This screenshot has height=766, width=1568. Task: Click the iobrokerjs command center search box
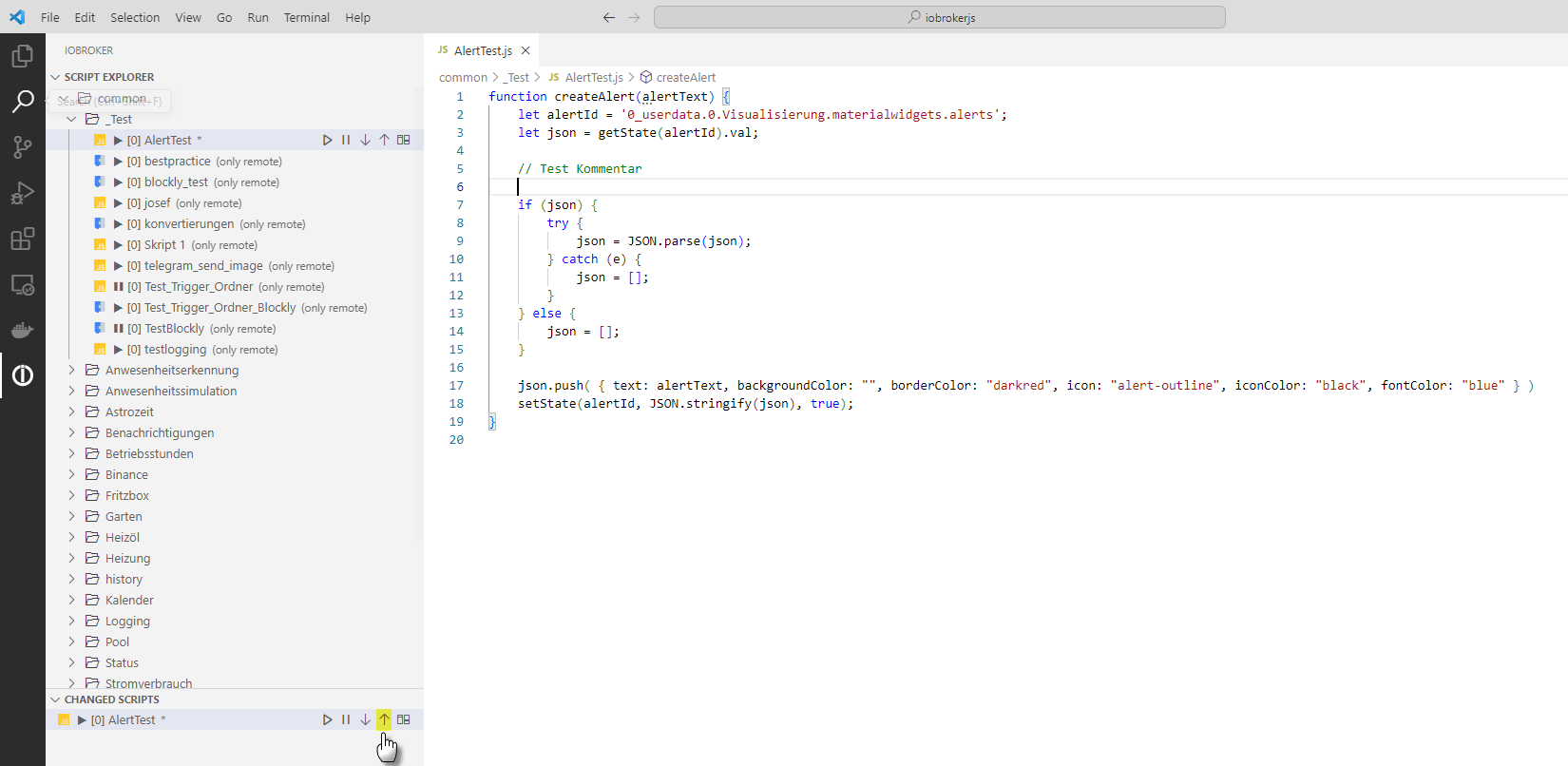[x=939, y=17]
